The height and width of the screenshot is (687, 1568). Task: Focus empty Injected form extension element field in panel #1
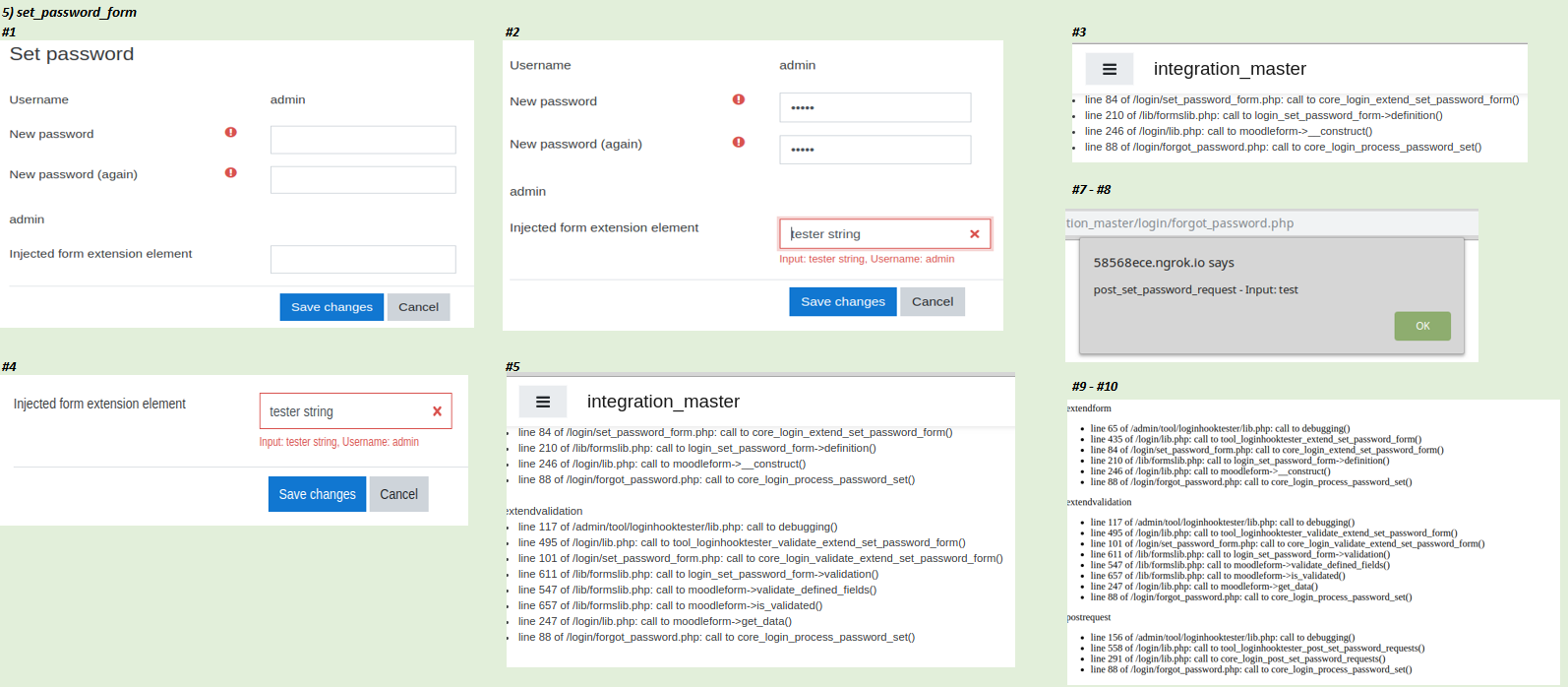tap(363, 259)
